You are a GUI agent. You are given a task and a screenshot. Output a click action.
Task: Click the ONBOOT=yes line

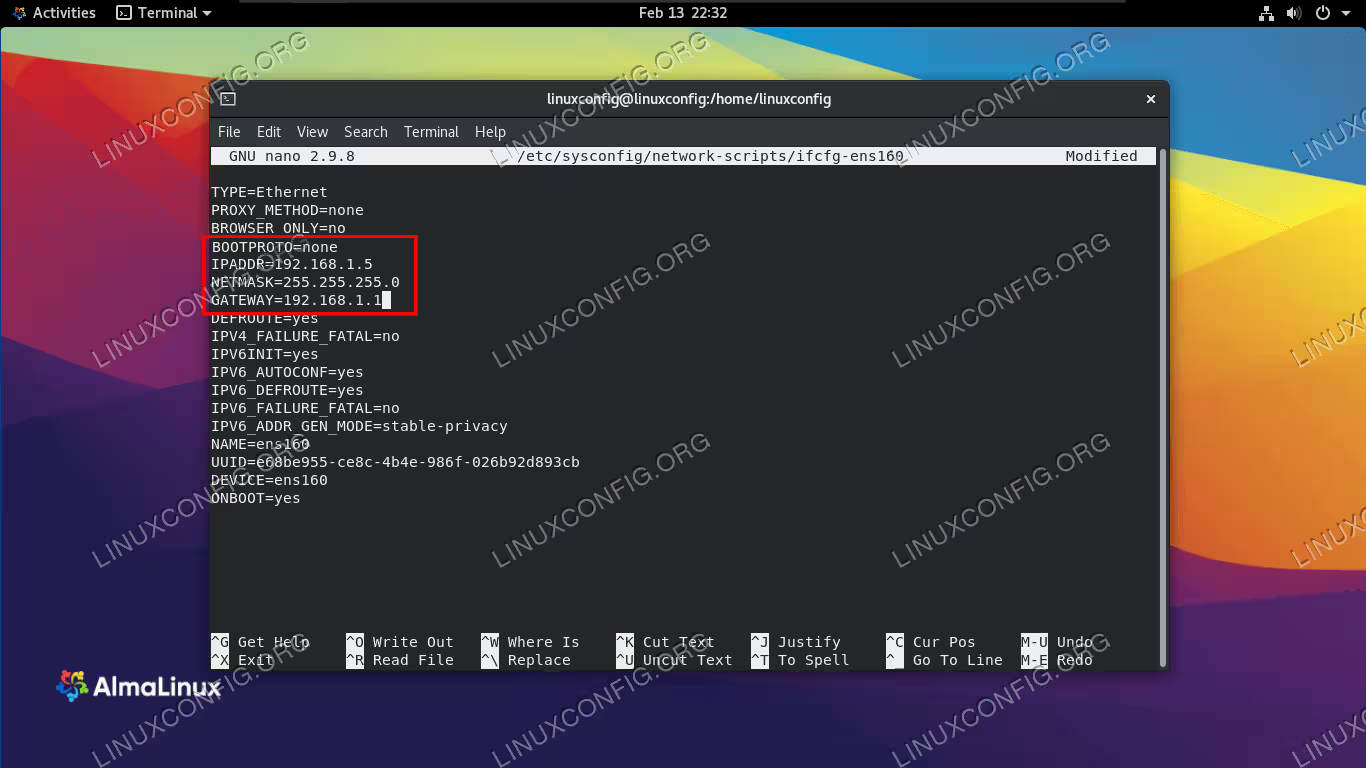tap(256, 498)
